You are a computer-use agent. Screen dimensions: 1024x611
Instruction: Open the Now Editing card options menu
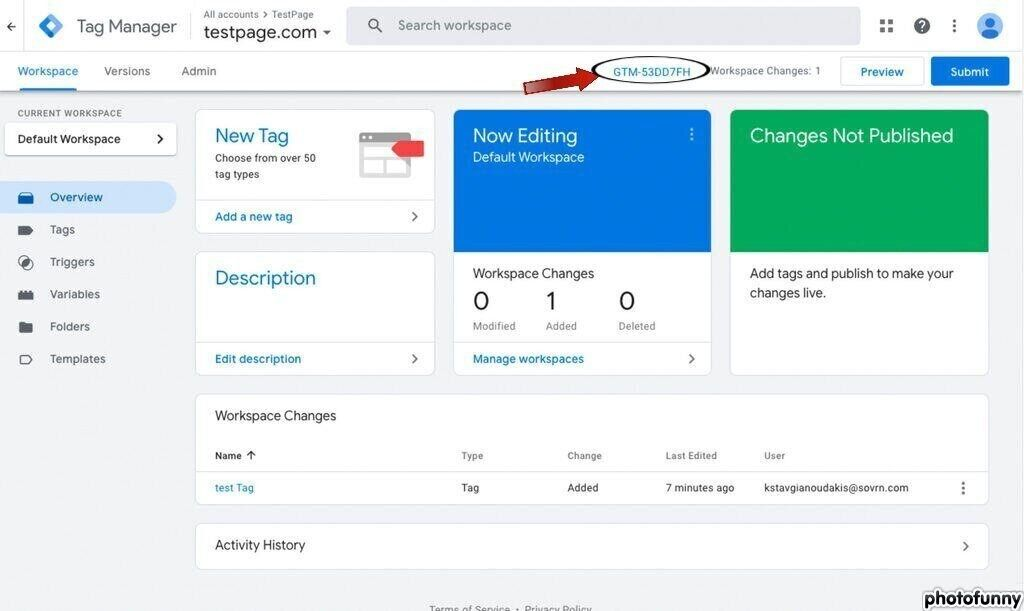[x=691, y=134]
